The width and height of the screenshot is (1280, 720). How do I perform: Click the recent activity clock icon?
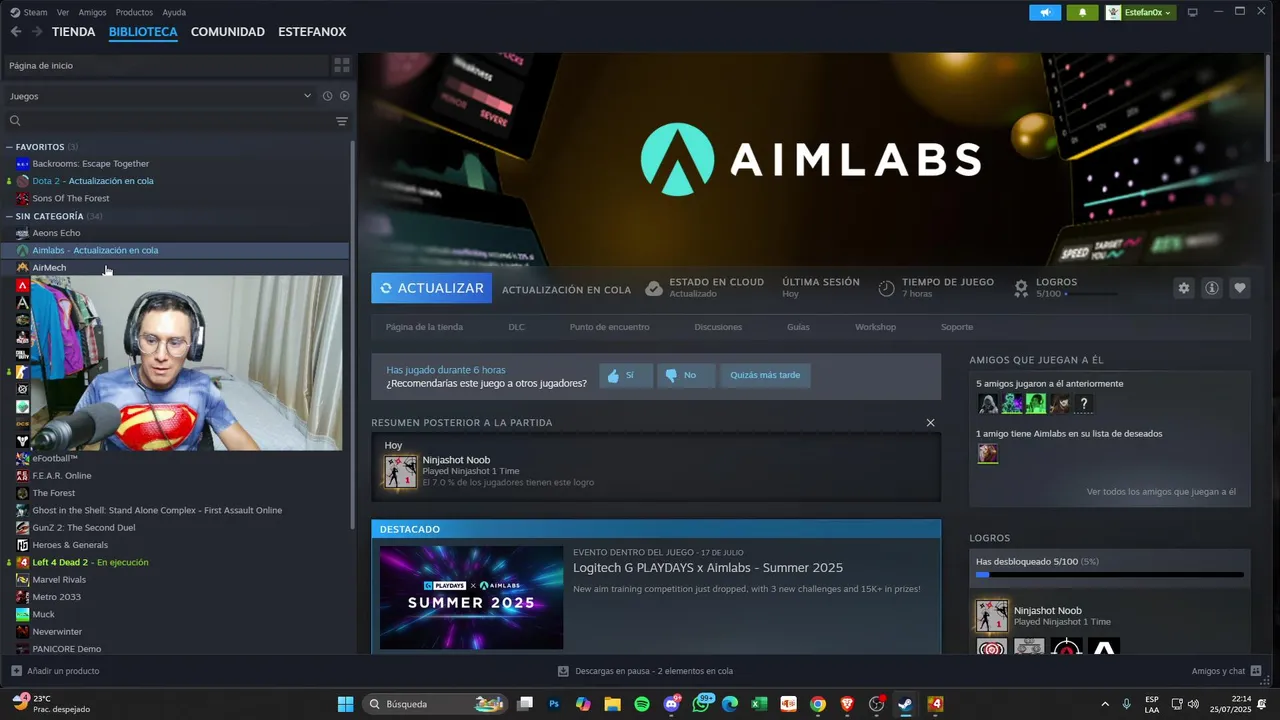(327, 96)
